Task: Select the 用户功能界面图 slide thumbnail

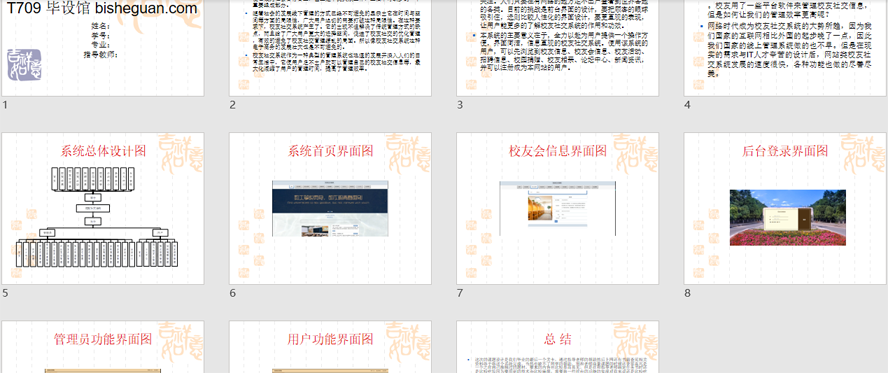Action: [x=330, y=347]
